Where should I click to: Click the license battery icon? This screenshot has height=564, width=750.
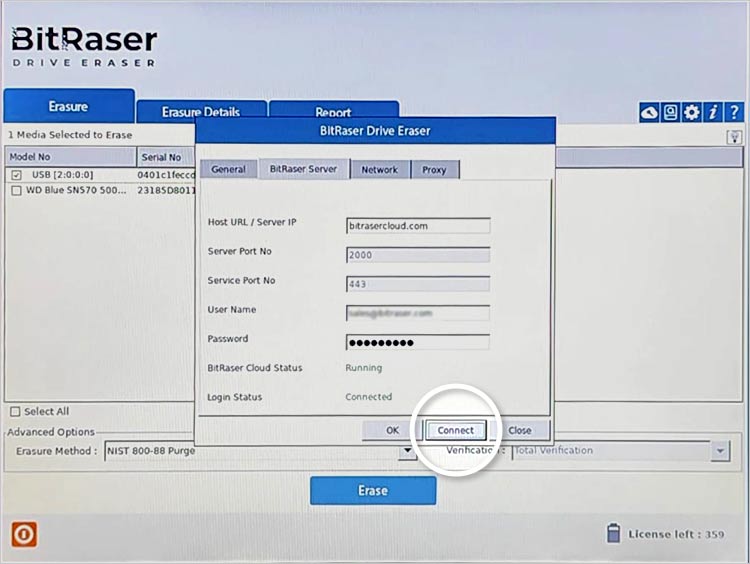click(x=613, y=533)
